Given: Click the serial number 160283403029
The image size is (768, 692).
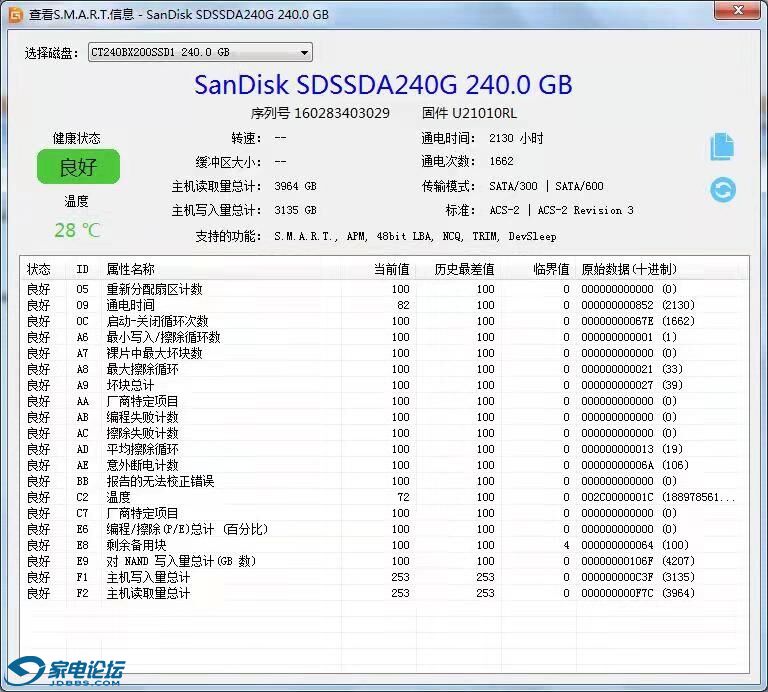Looking at the screenshot, I should [x=341, y=113].
